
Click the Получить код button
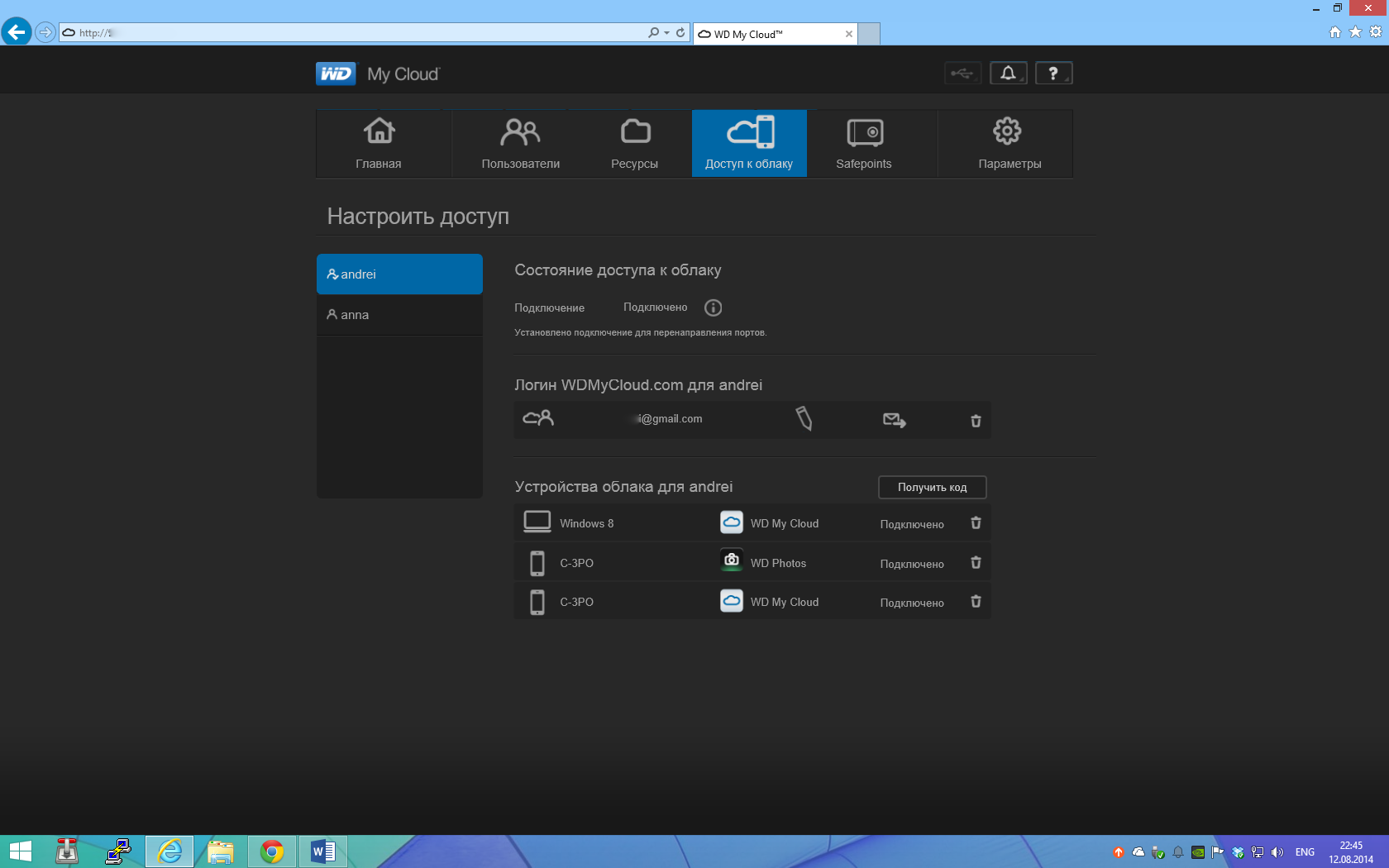tap(932, 488)
